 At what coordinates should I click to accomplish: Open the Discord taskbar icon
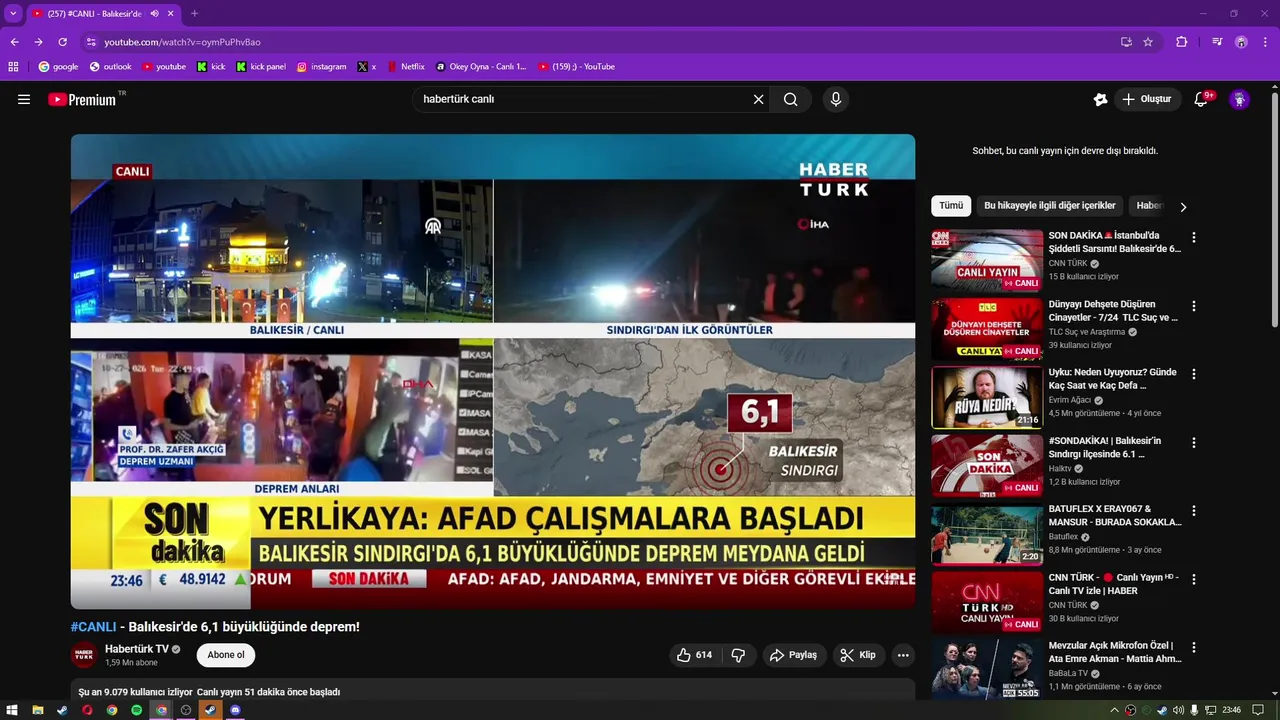pyautogui.click(x=235, y=710)
